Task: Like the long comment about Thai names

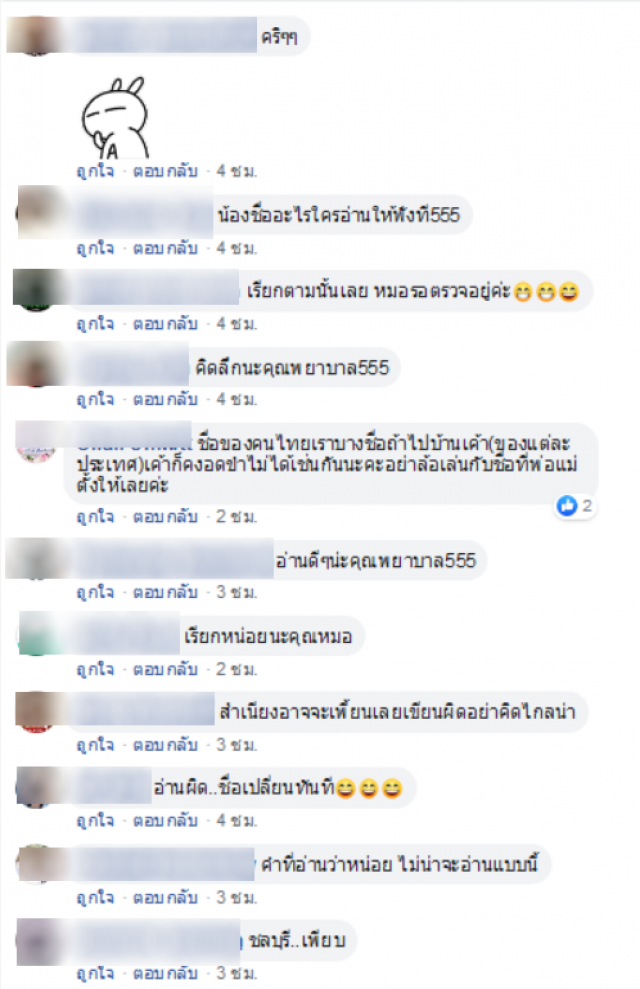Action: (x=95, y=517)
